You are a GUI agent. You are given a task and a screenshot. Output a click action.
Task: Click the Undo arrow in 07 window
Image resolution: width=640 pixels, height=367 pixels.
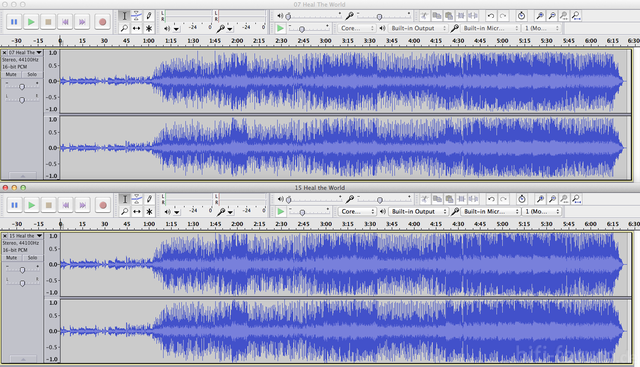[491, 16]
